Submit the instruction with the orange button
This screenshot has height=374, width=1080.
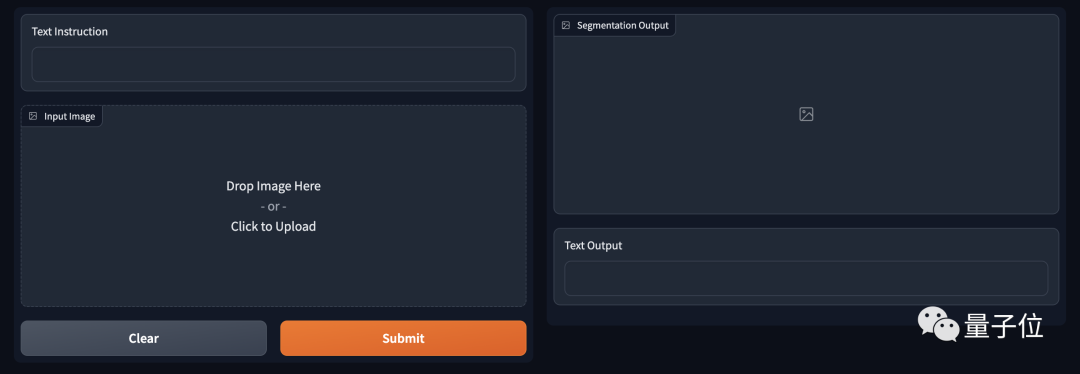403,338
